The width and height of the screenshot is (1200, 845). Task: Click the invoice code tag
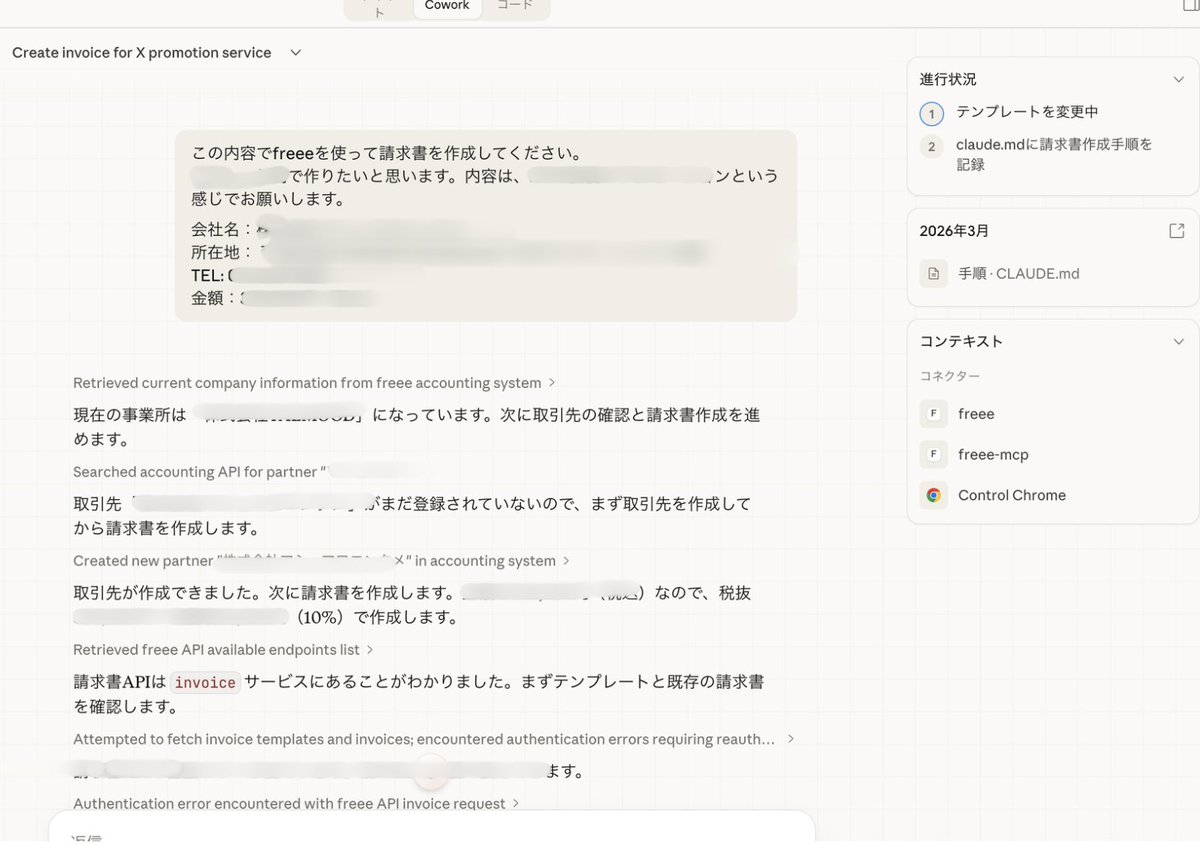point(205,683)
